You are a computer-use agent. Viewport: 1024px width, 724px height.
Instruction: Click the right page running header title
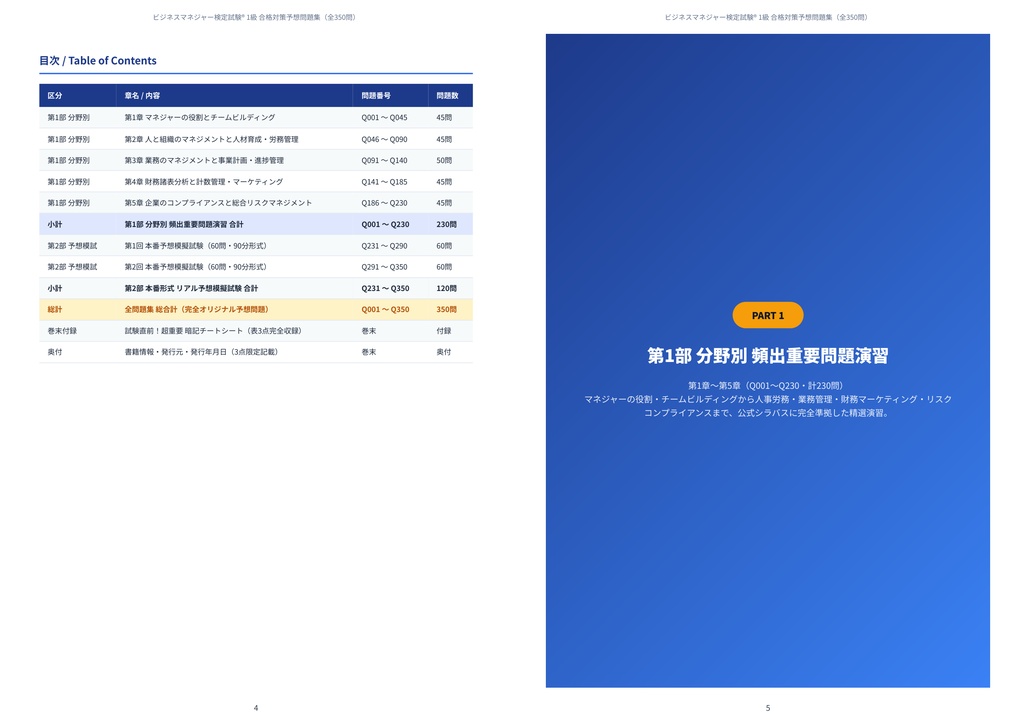click(x=767, y=17)
